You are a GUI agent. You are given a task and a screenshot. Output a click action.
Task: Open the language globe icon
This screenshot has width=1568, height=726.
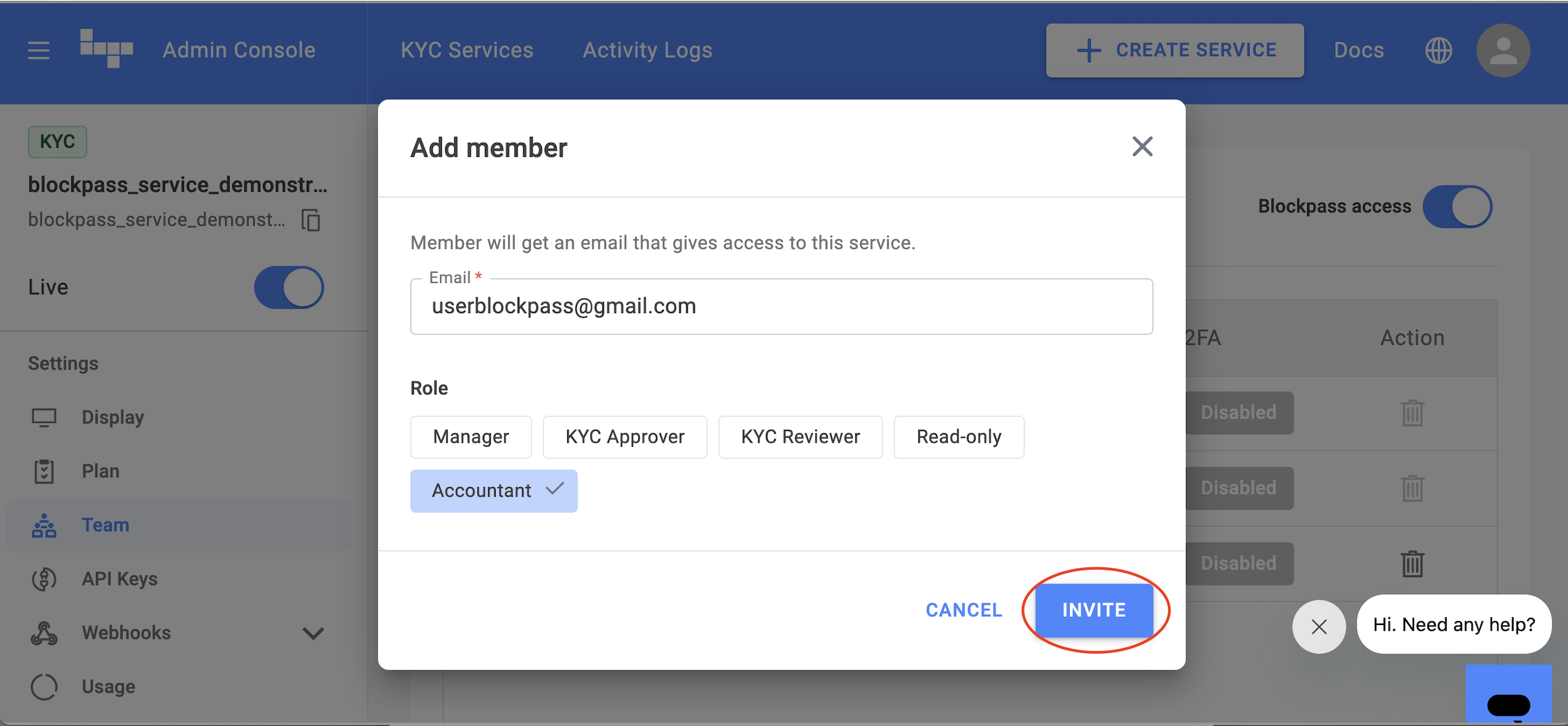coord(1438,50)
